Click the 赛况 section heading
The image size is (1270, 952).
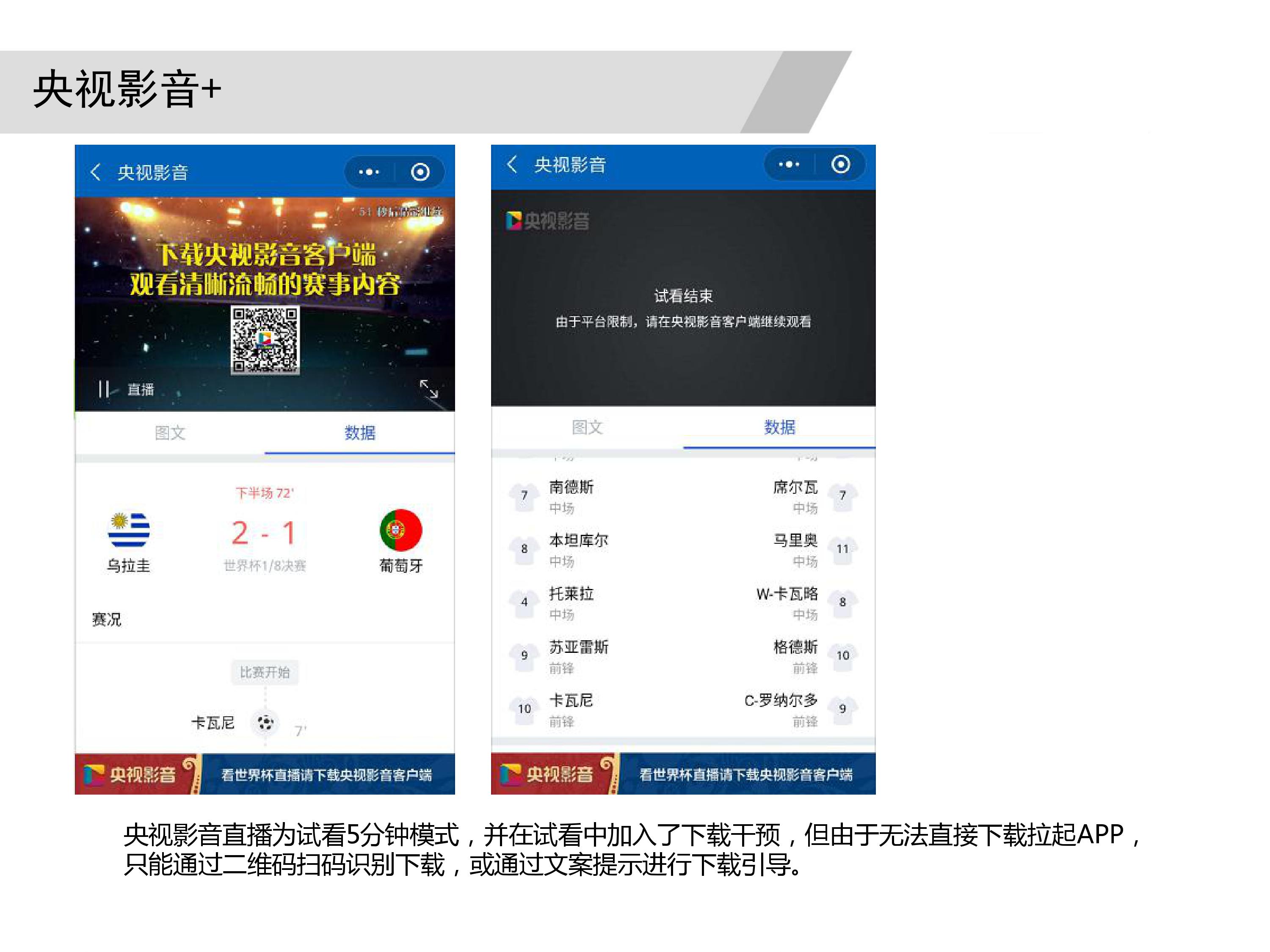[x=107, y=619]
